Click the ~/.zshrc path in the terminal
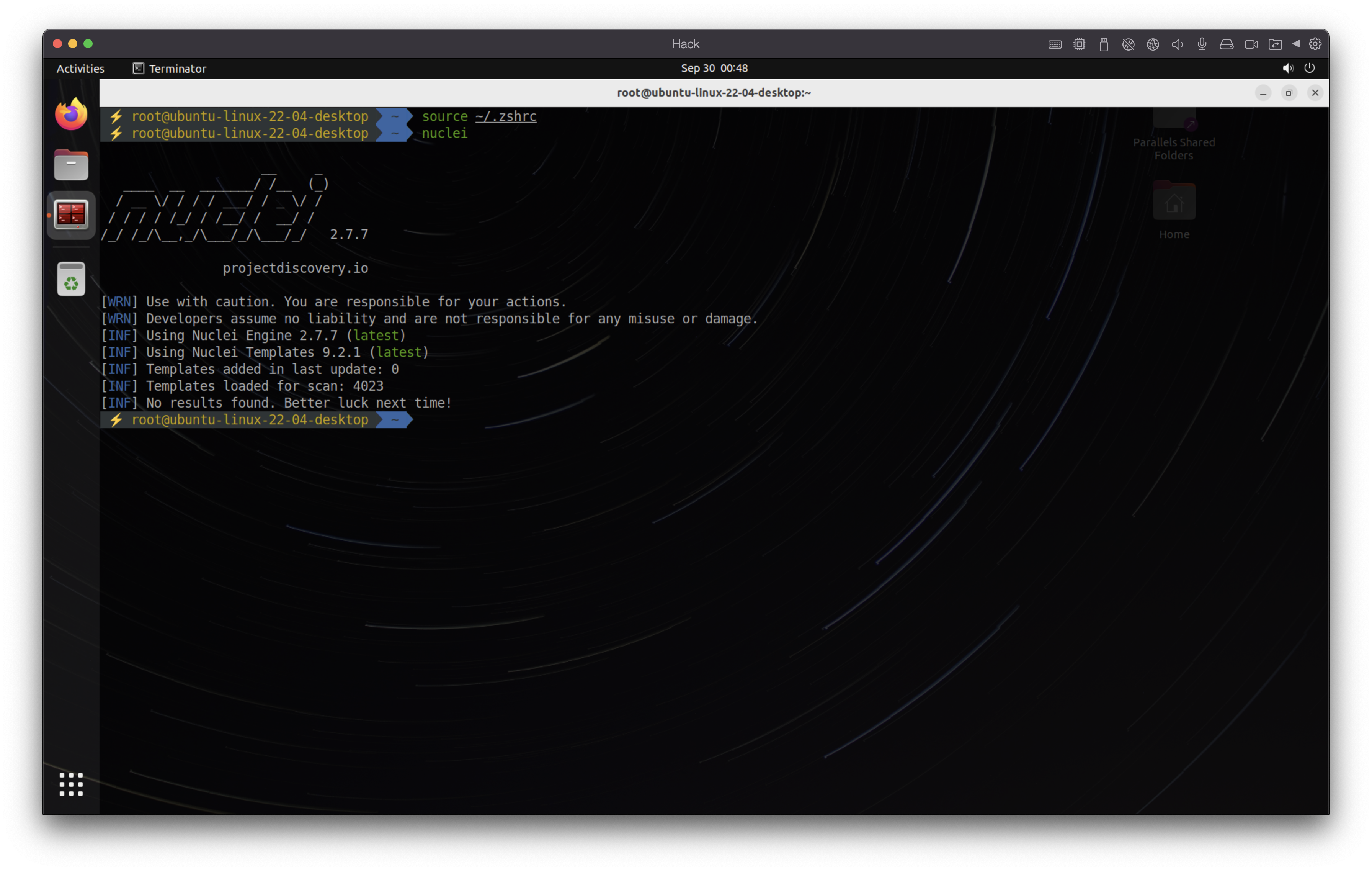 point(505,116)
